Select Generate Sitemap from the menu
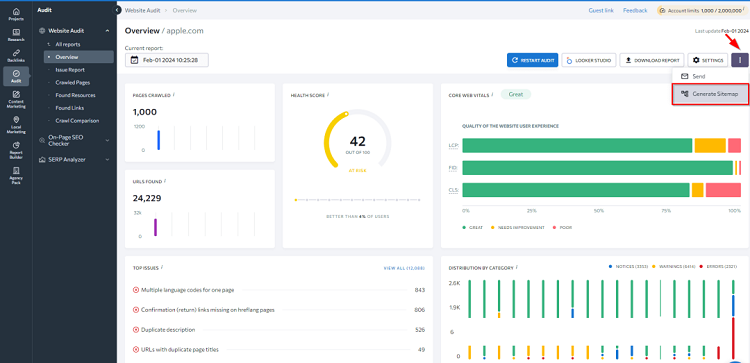Screen dimensions: 750x363 tap(710, 94)
